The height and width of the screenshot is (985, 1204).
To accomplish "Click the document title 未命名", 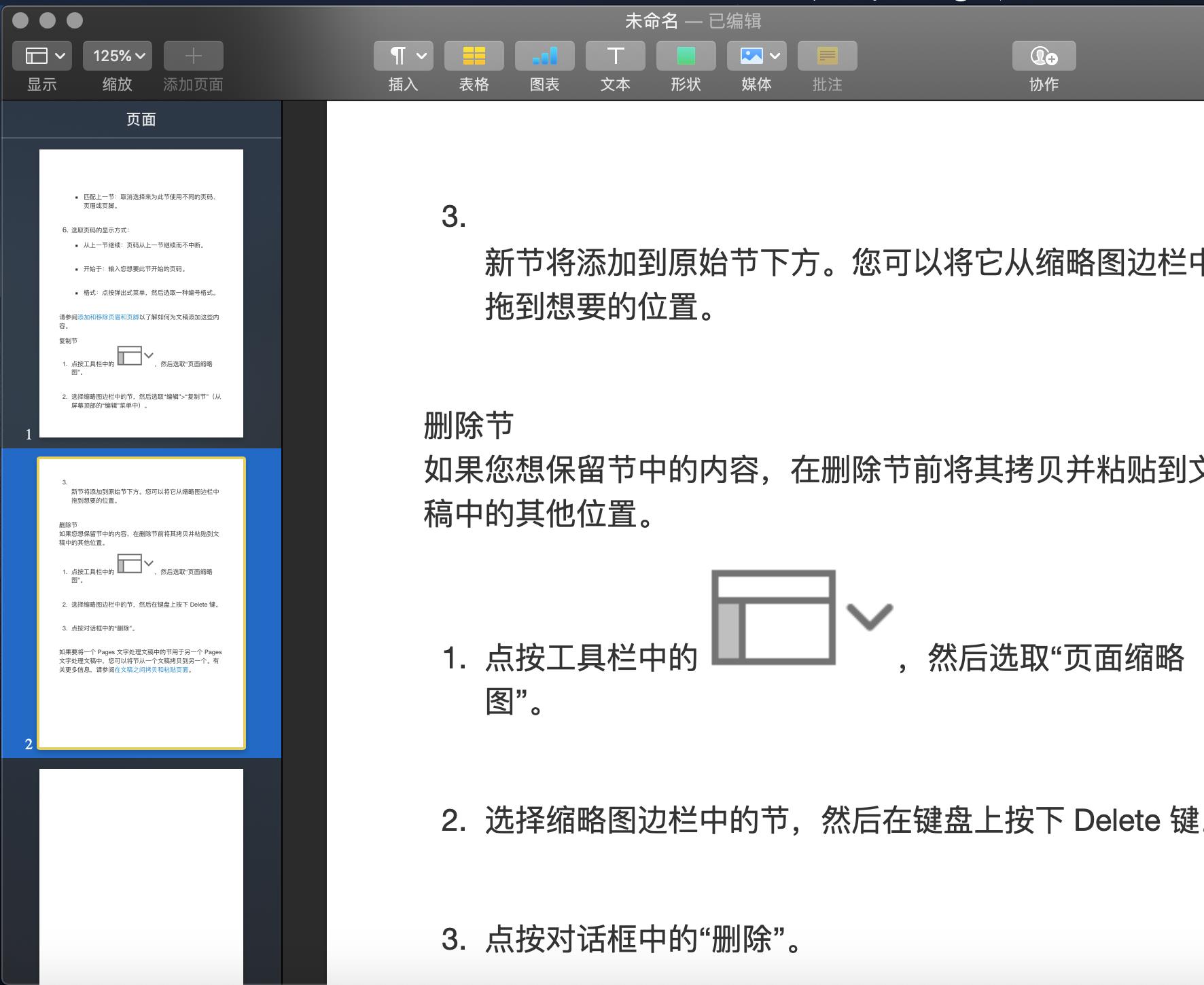I will (651, 21).
